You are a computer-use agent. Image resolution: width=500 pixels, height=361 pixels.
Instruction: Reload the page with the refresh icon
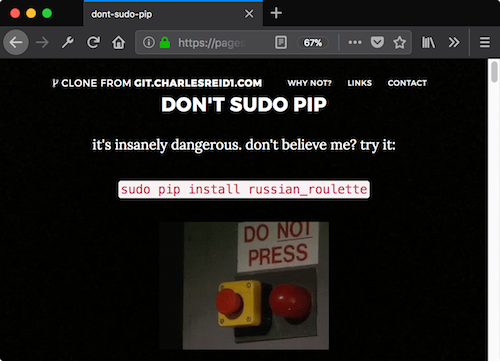pos(93,42)
